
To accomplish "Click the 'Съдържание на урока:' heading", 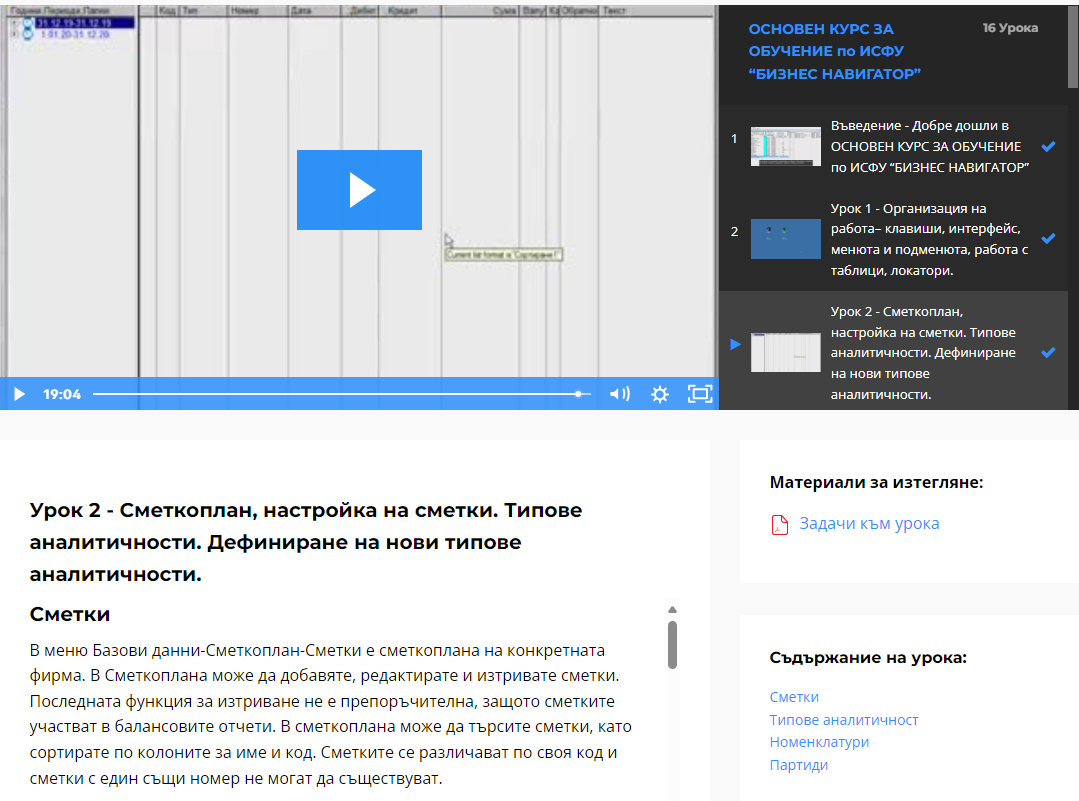I will coord(868,657).
